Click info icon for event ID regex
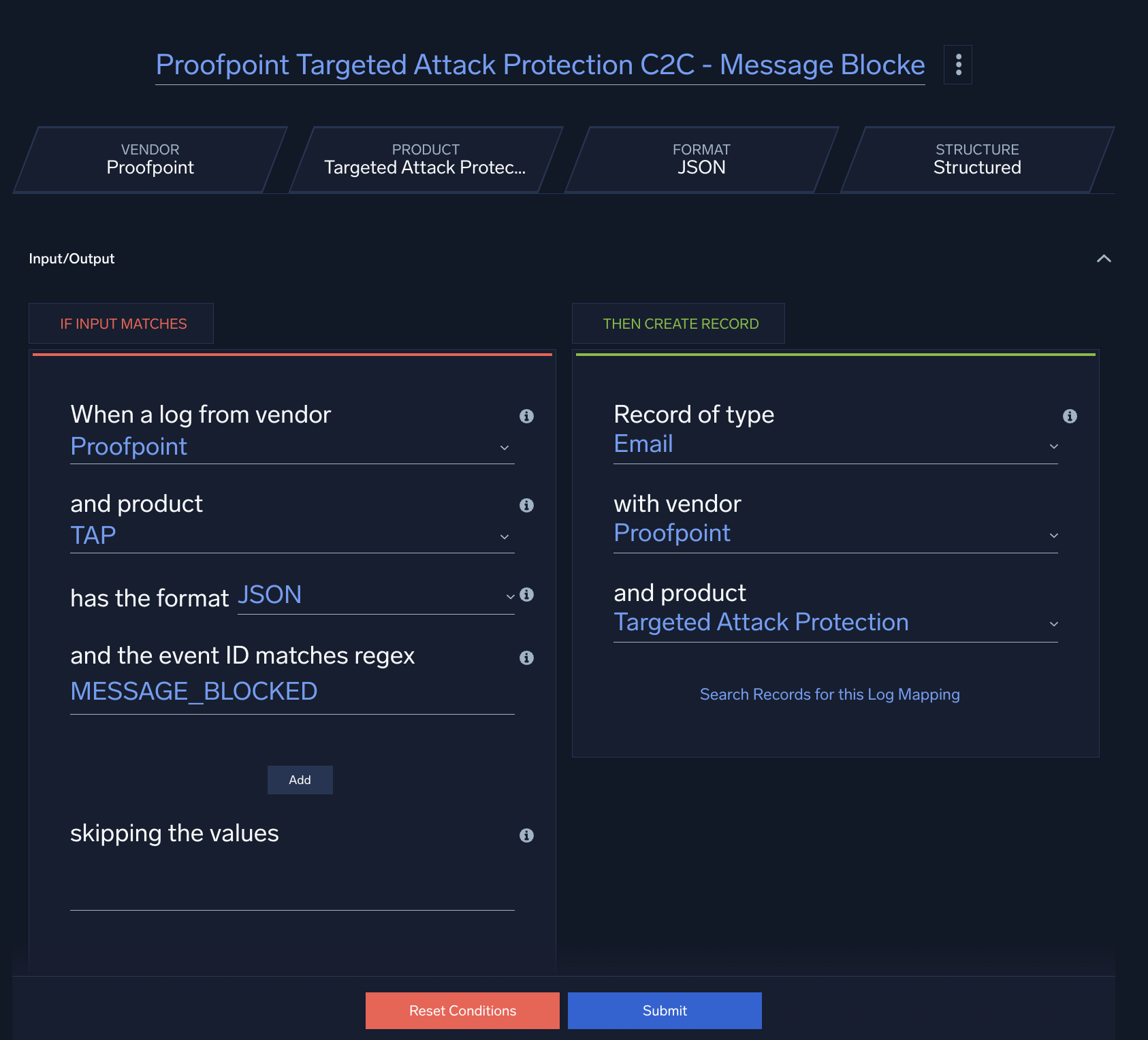Image resolution: width=1148 pixels, height=1040 pixels. click(x=526, y=657)
